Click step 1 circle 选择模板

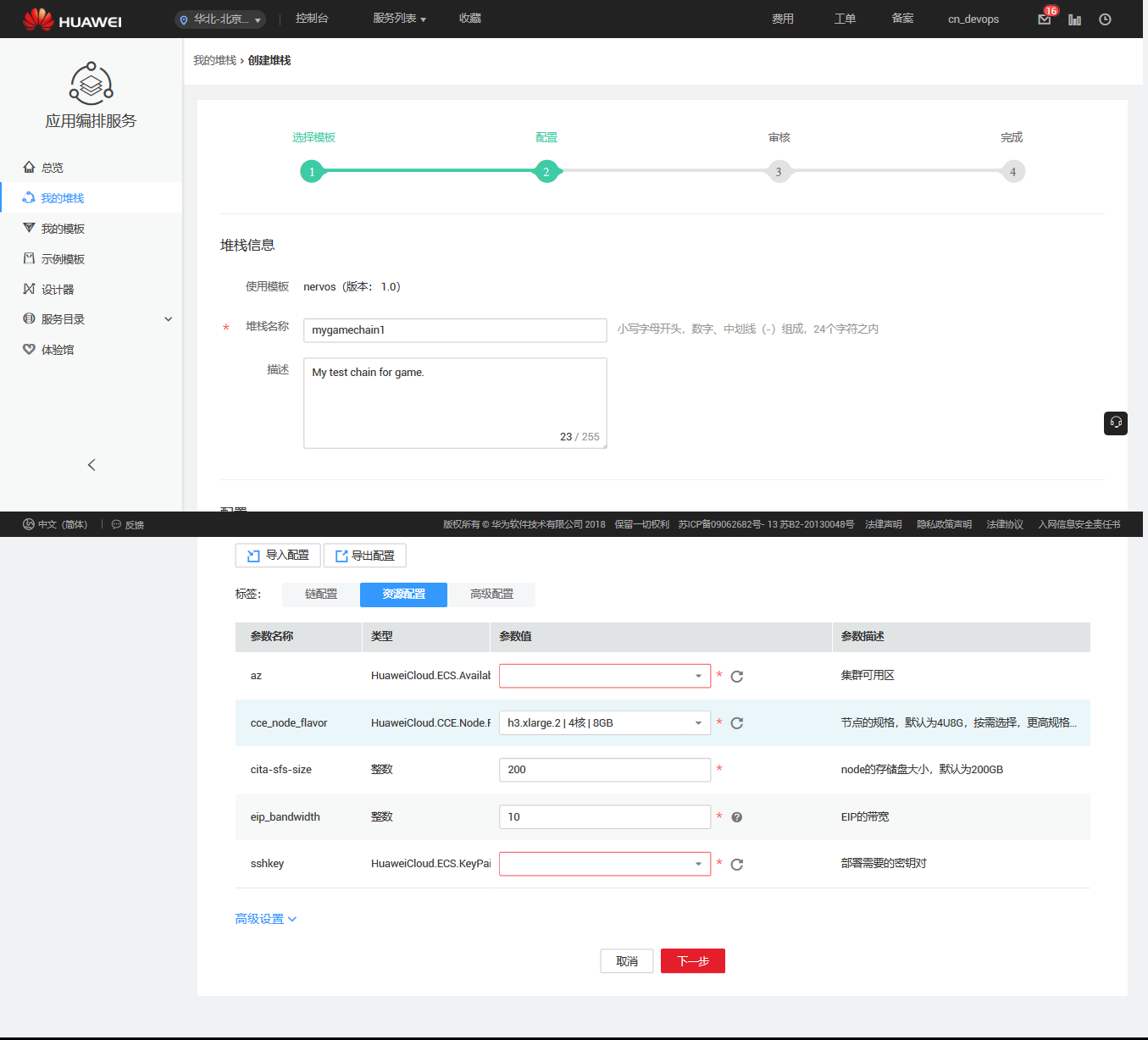point(312,172)
